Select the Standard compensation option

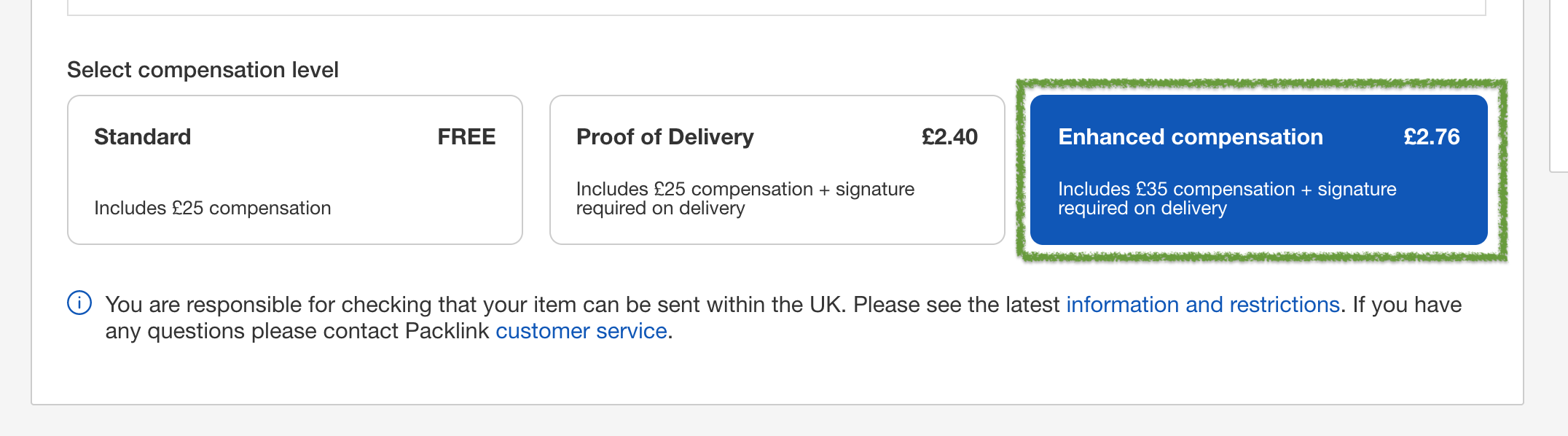[x=295, y=170]
